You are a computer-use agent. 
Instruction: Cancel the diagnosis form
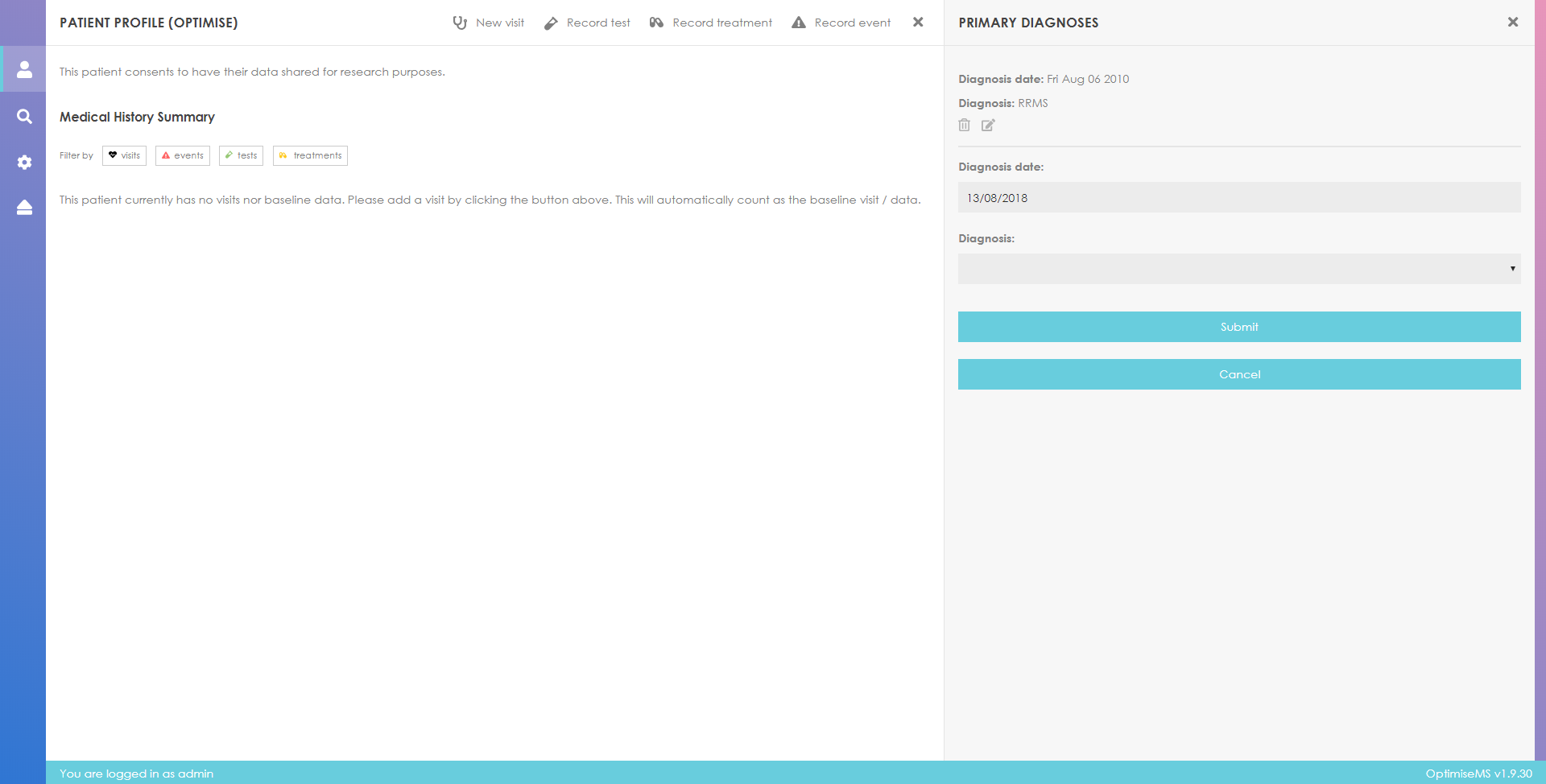1238,374
